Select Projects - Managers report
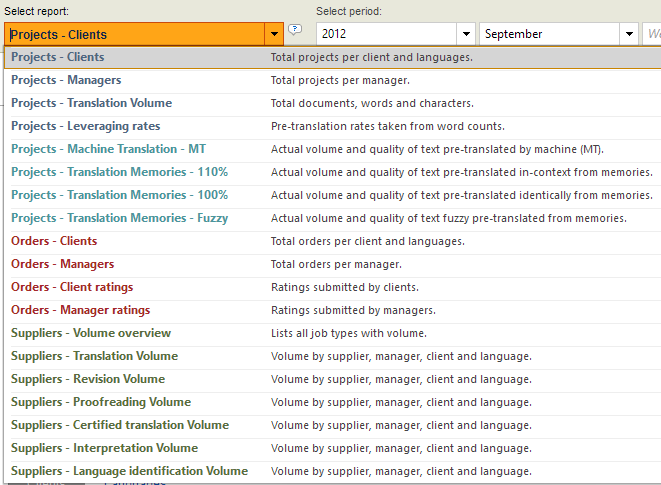 (66, 80)
